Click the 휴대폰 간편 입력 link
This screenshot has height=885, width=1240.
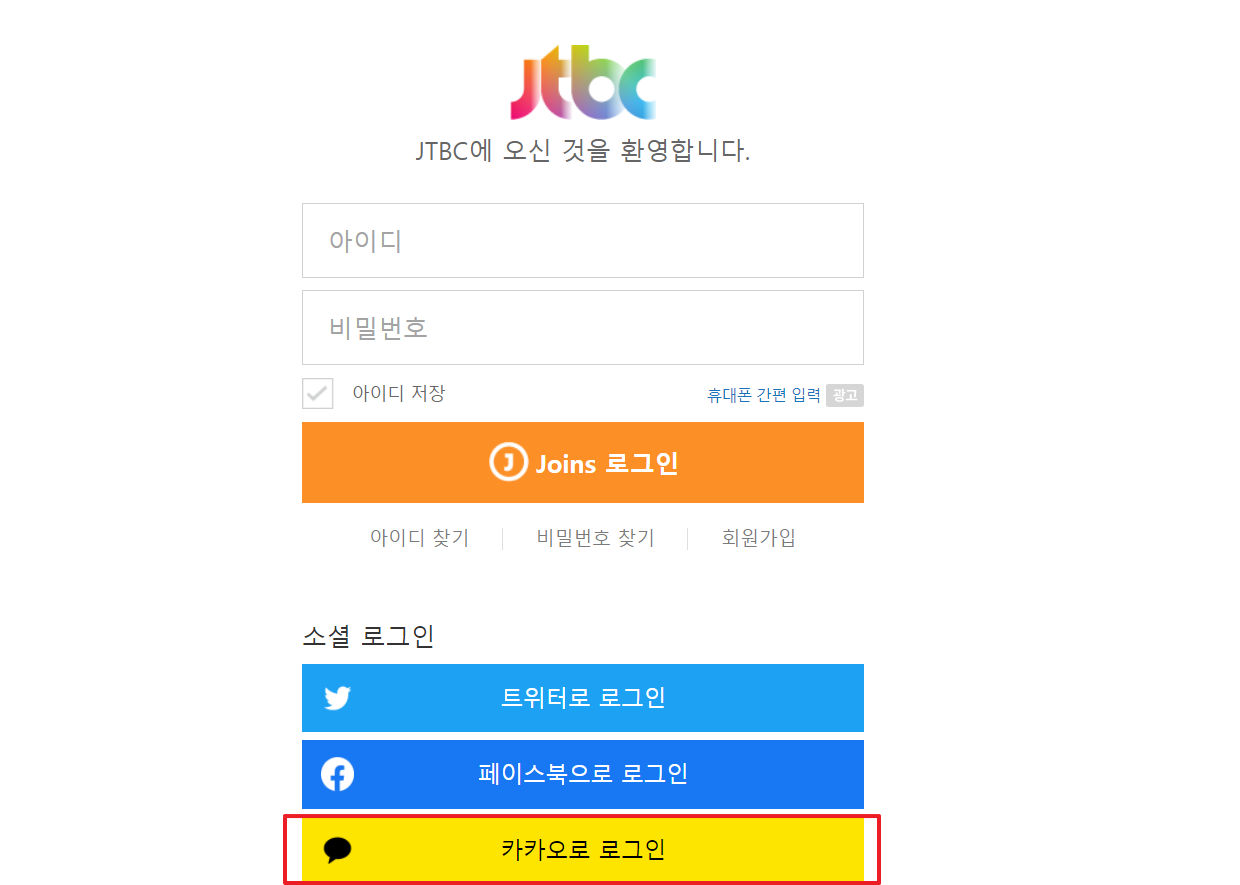point(762,394)
